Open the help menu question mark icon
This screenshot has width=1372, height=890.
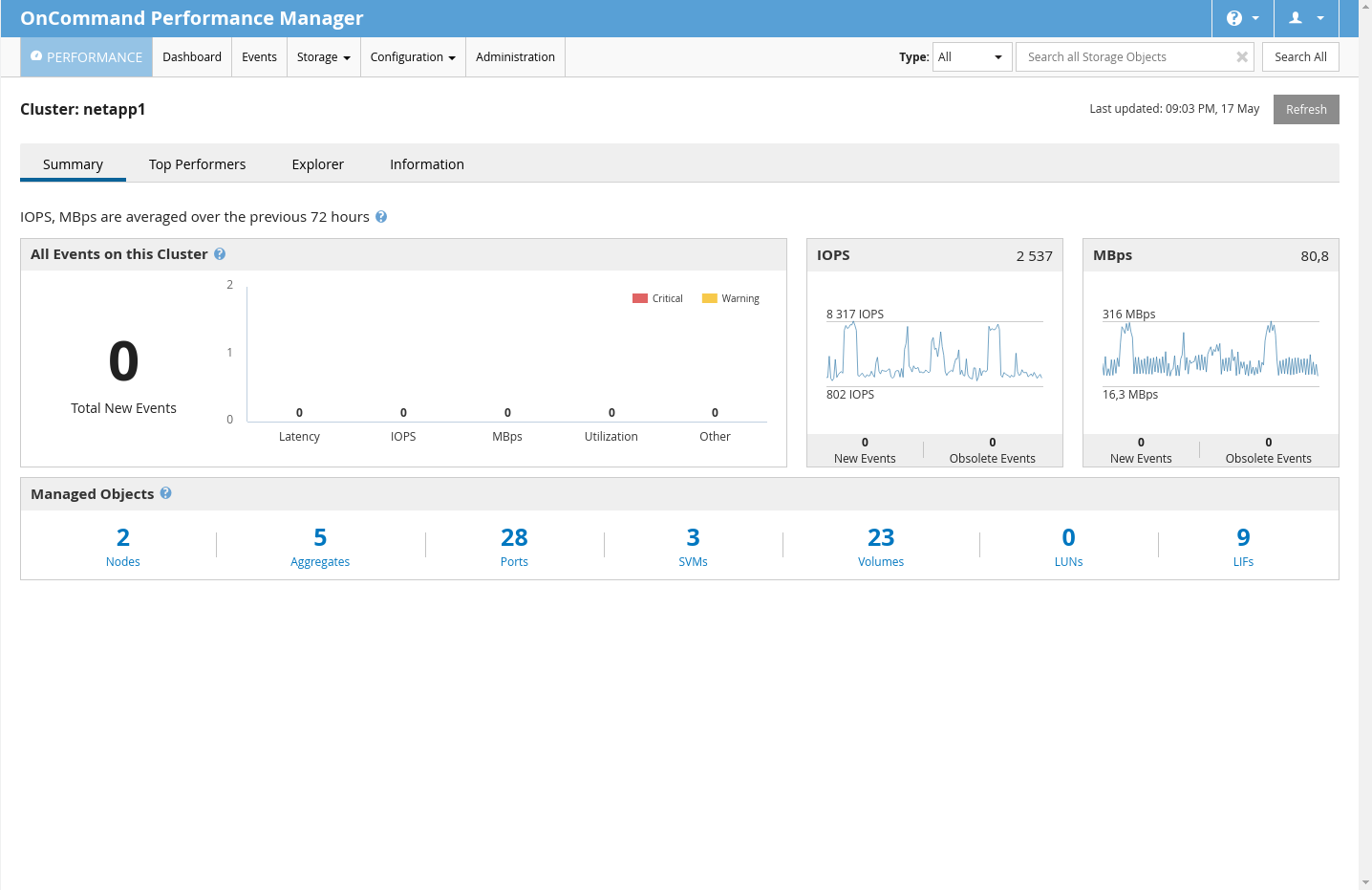pyautogui.click(x=1234, y=18)
